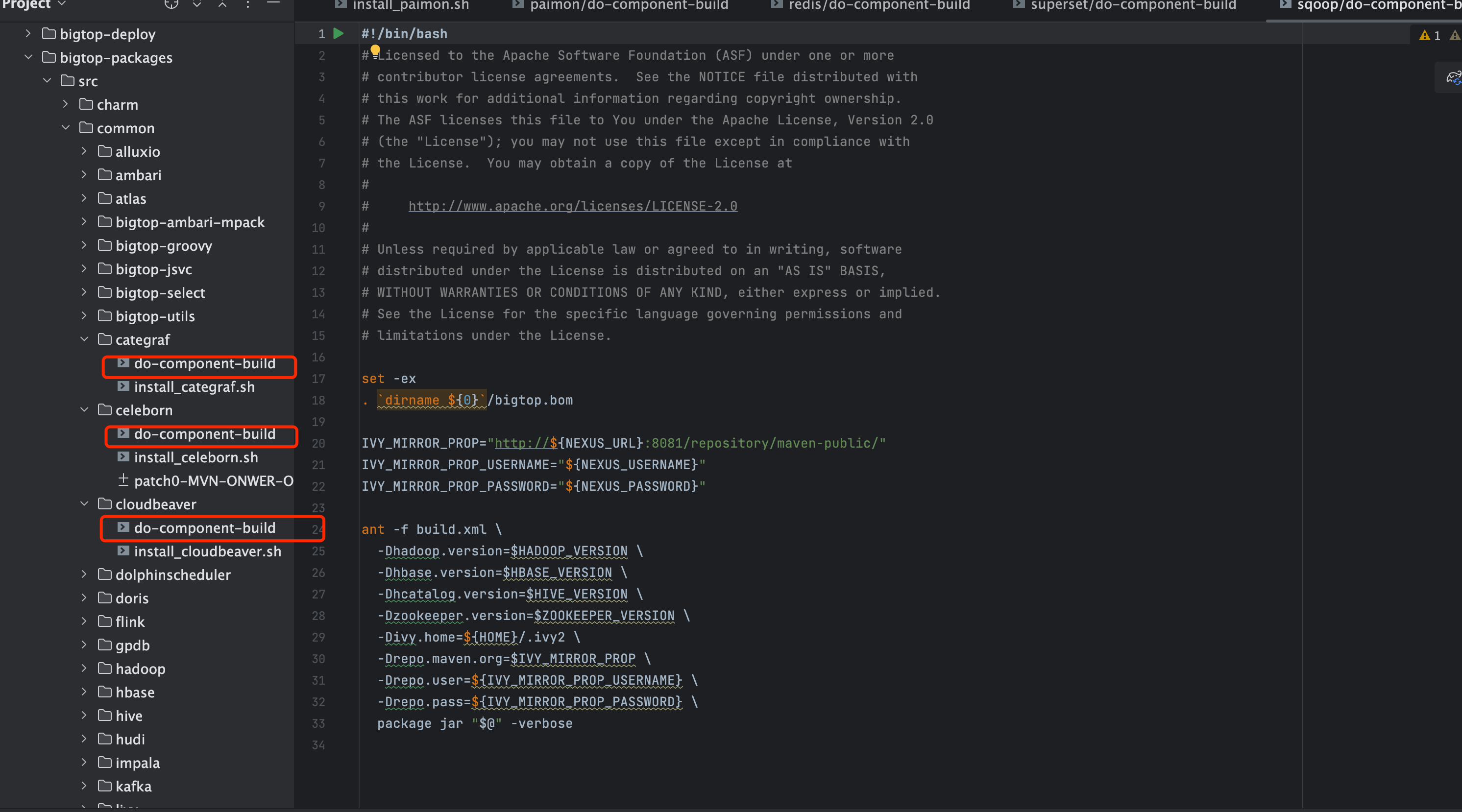
Task: Switch to install_paimon.sh tab
Action: pyautogui.click(x=402, y=5)
